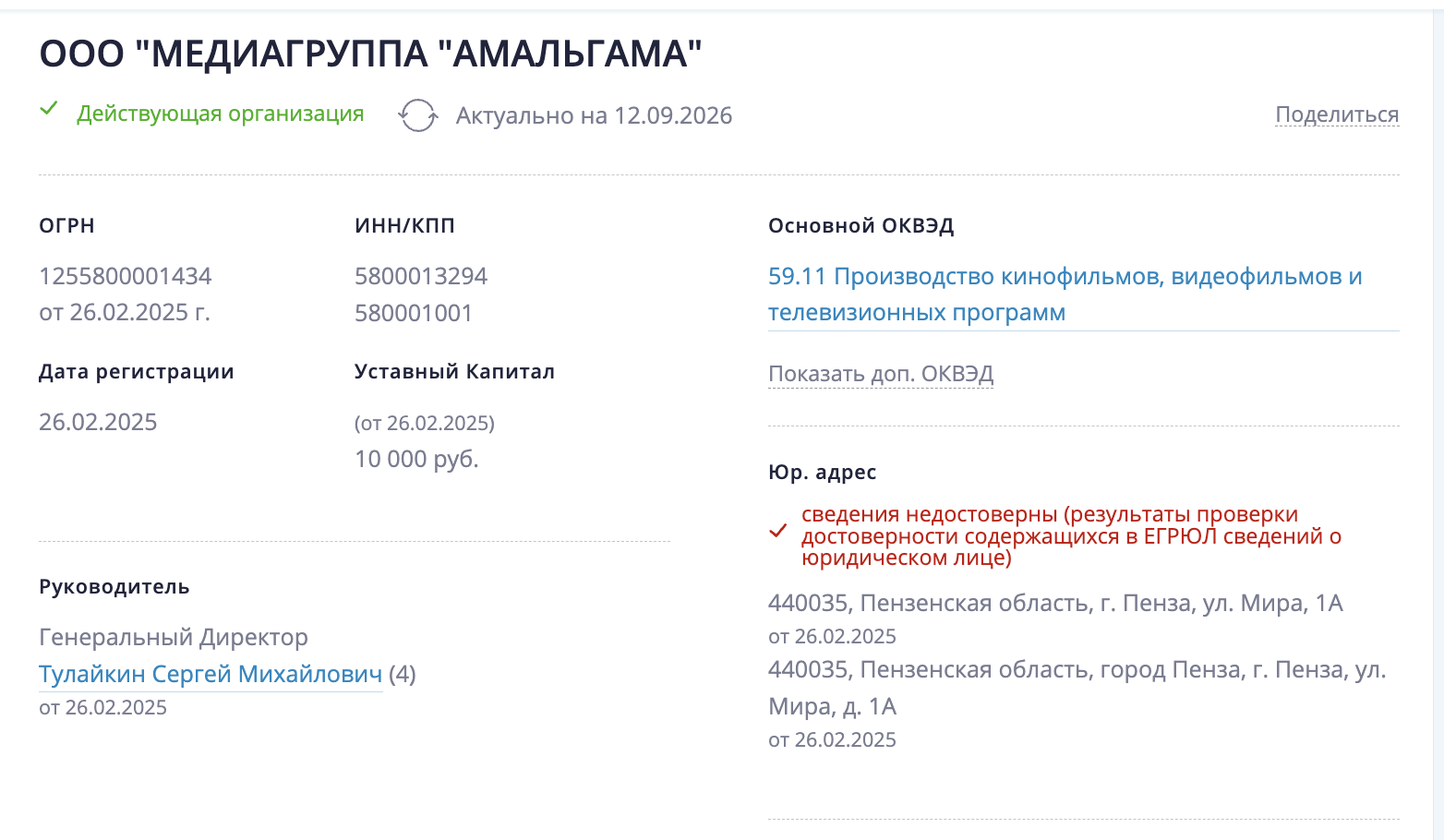This screenshot has height=840, width=1444.
Task: Click the green active-organization checkmark icon
Action: click(x=49, y=109)
